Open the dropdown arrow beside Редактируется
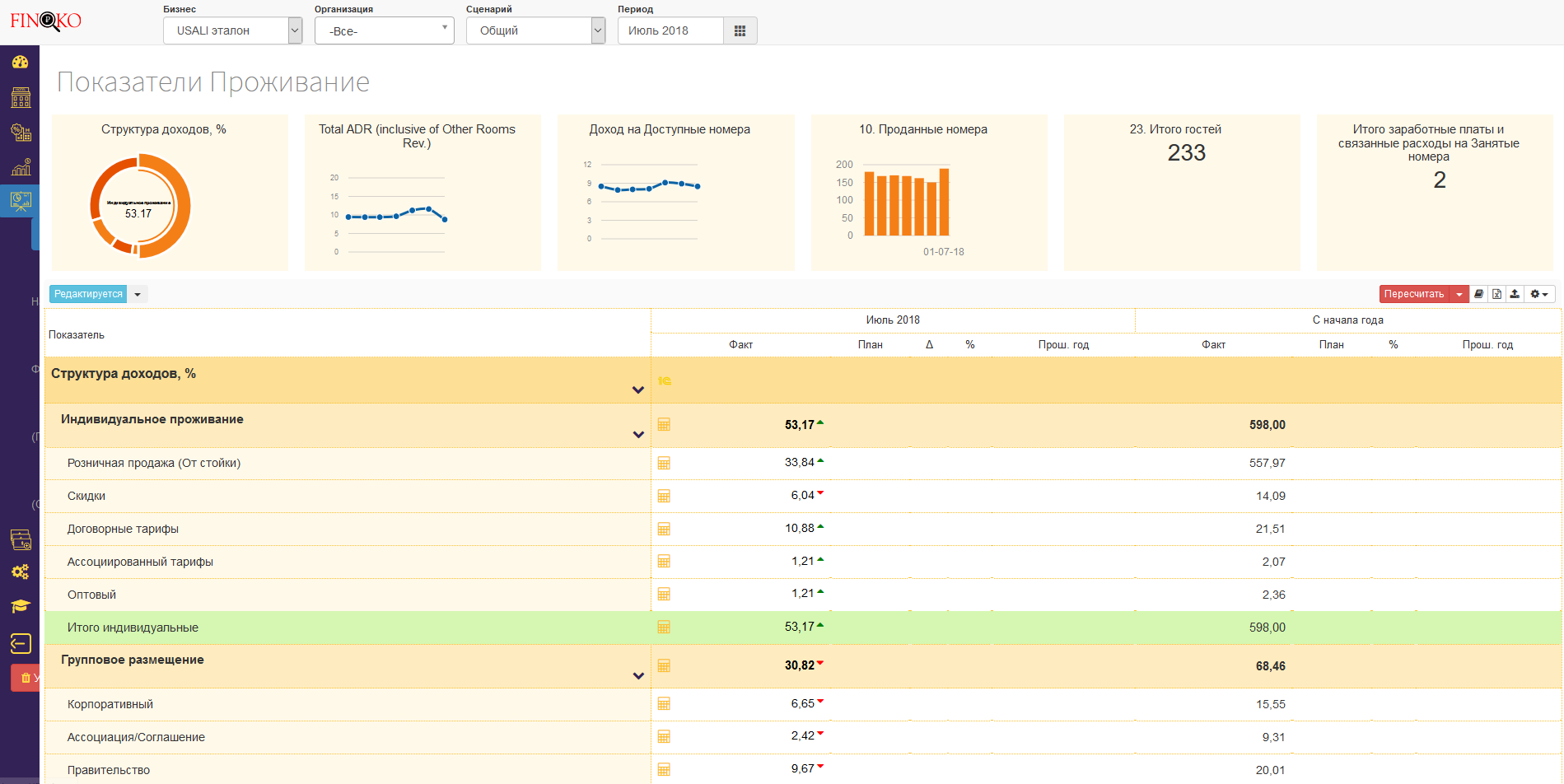This screenshot has width=1564, height=784. [138, 294]
